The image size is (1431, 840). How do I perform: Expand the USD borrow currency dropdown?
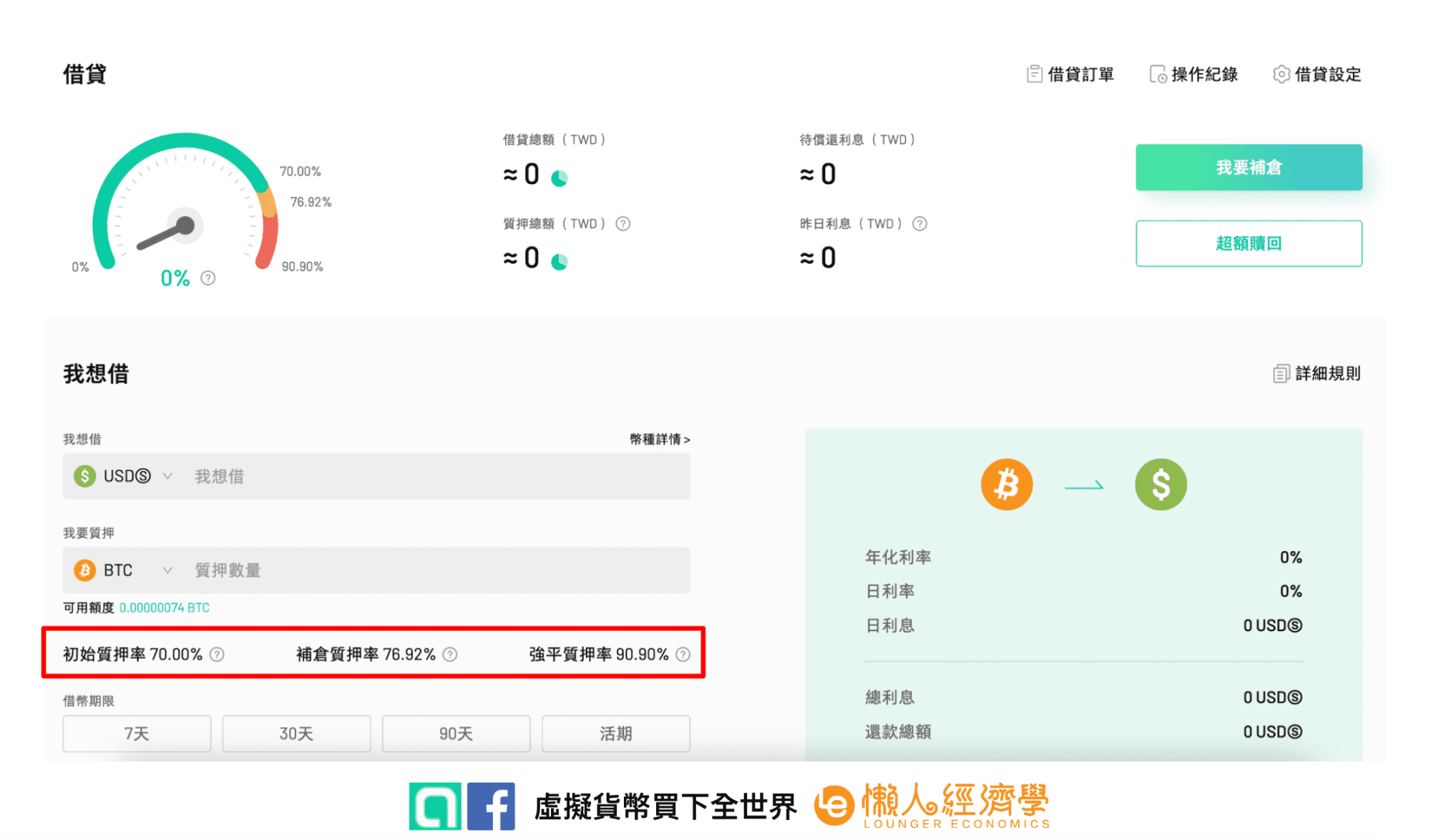tap(167, 476)
